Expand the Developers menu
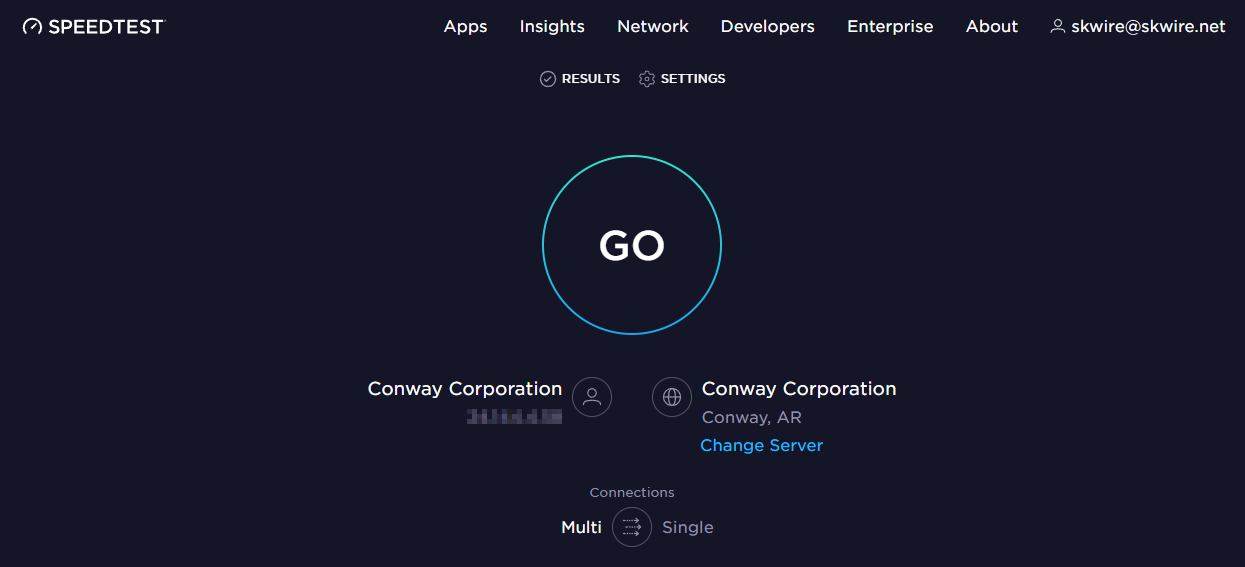Viewport: 1245px width, 567px height. tap(768, 27)
